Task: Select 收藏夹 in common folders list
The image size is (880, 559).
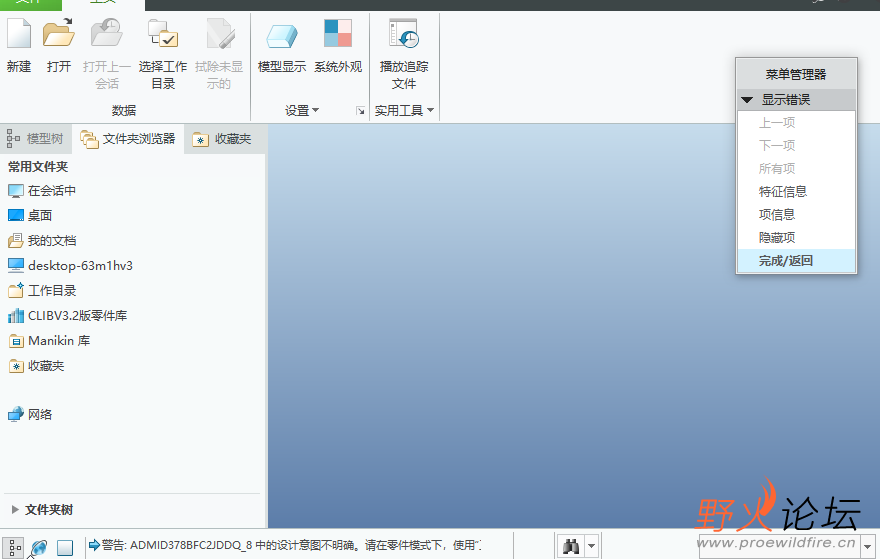Action: (x=36, y=366)
